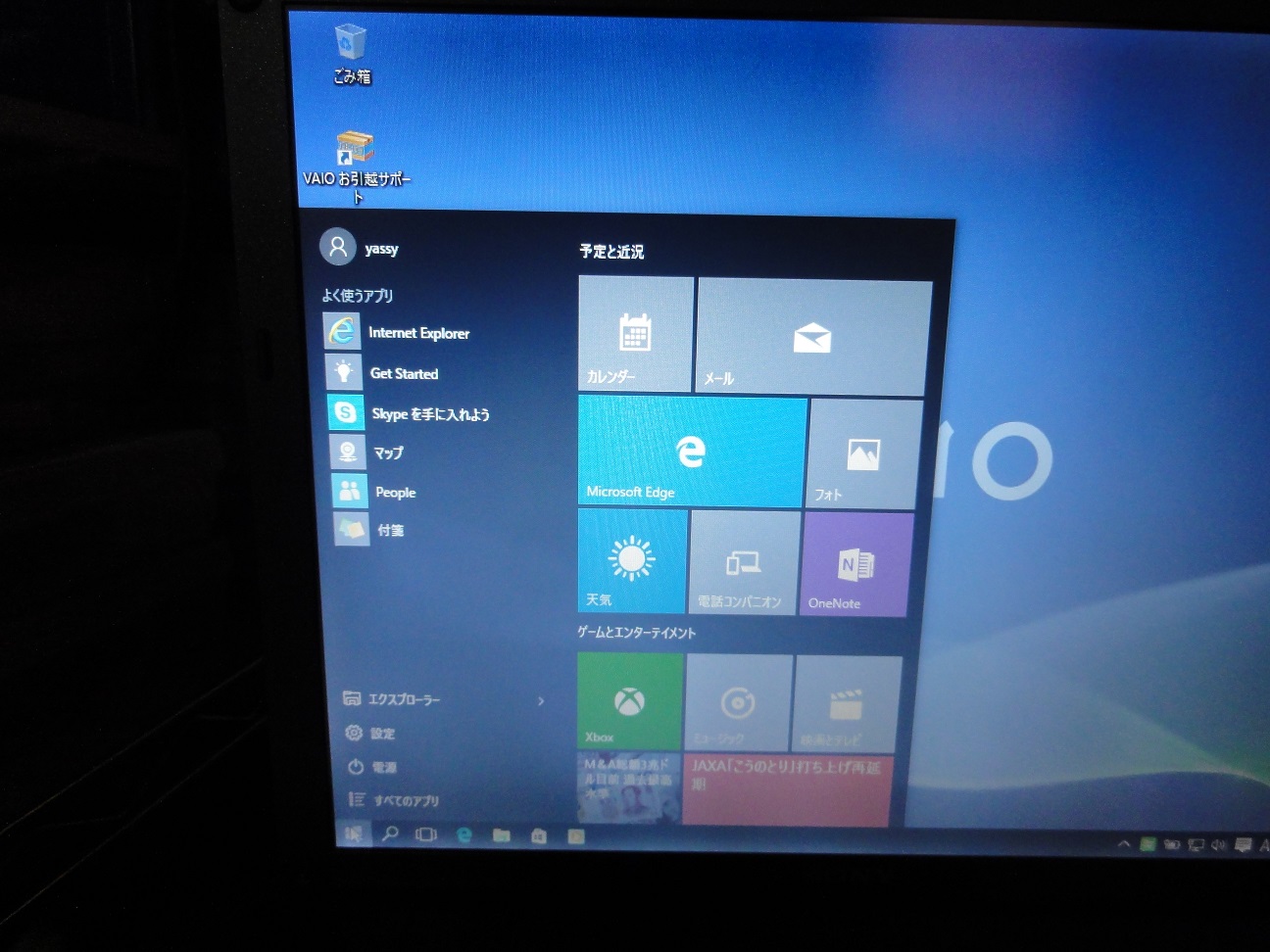Open the People app

374,492
